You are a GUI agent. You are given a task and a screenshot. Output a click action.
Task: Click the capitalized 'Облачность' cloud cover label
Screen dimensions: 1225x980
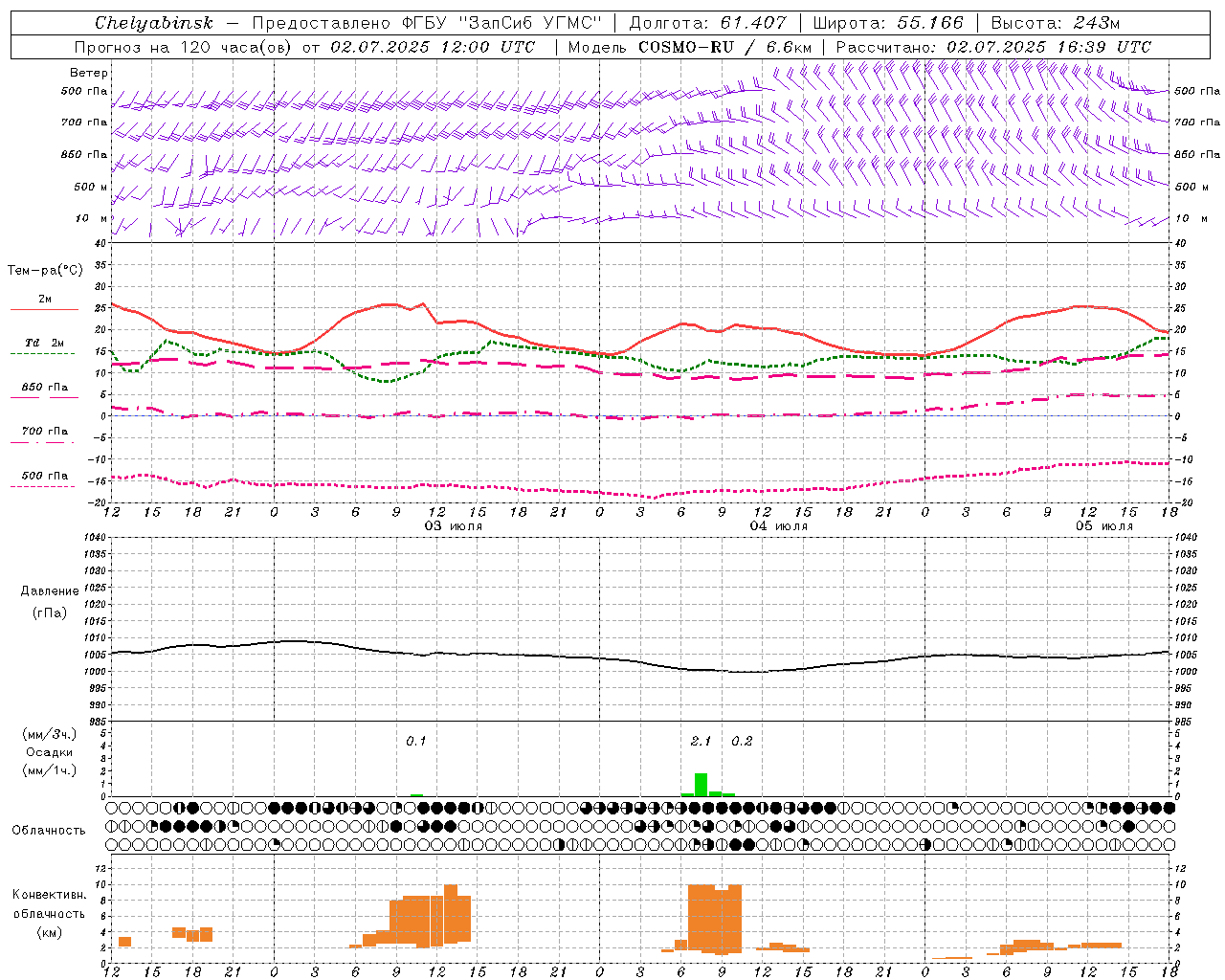pos(49,831)
